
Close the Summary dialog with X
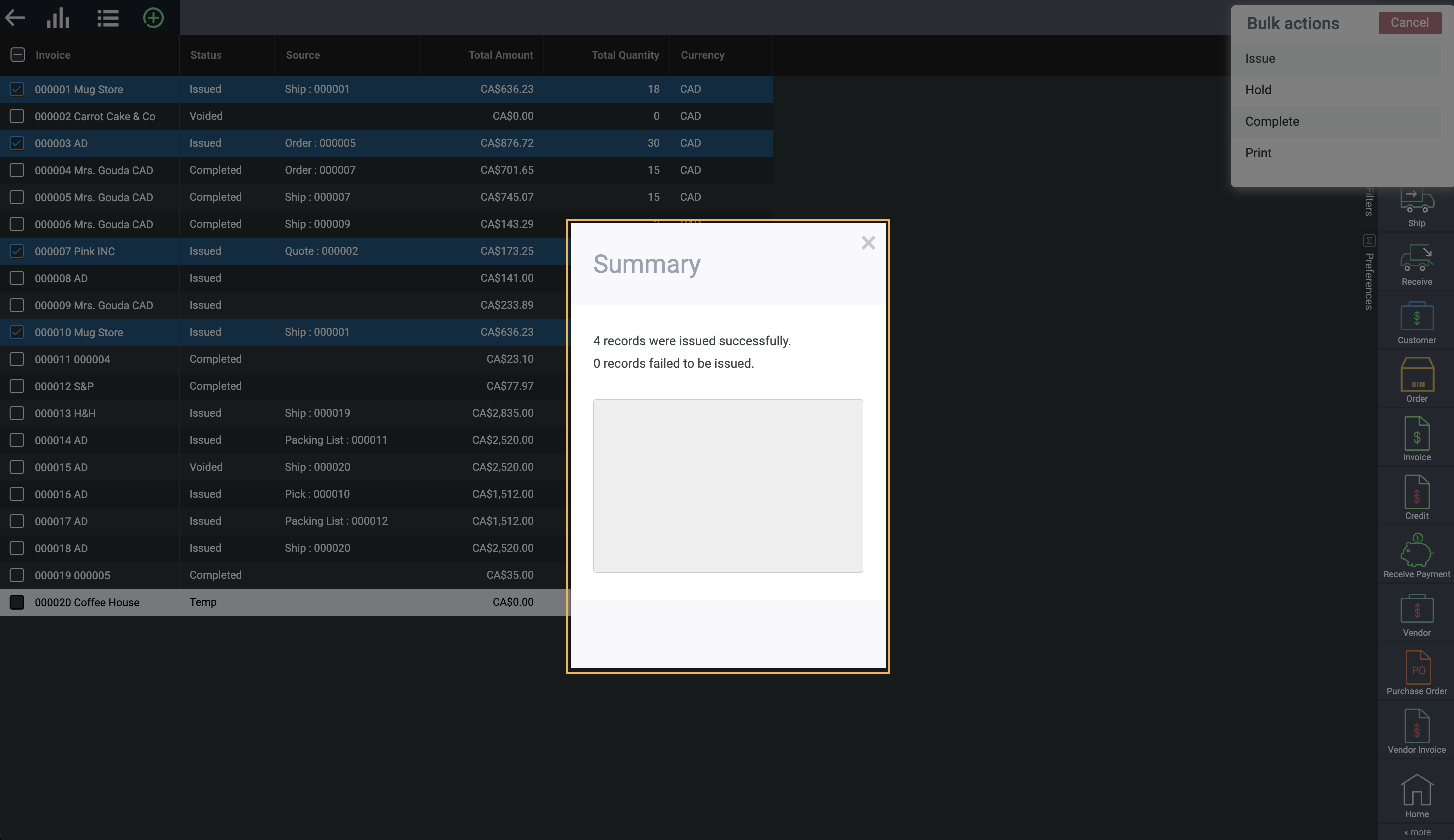(868, 243)
